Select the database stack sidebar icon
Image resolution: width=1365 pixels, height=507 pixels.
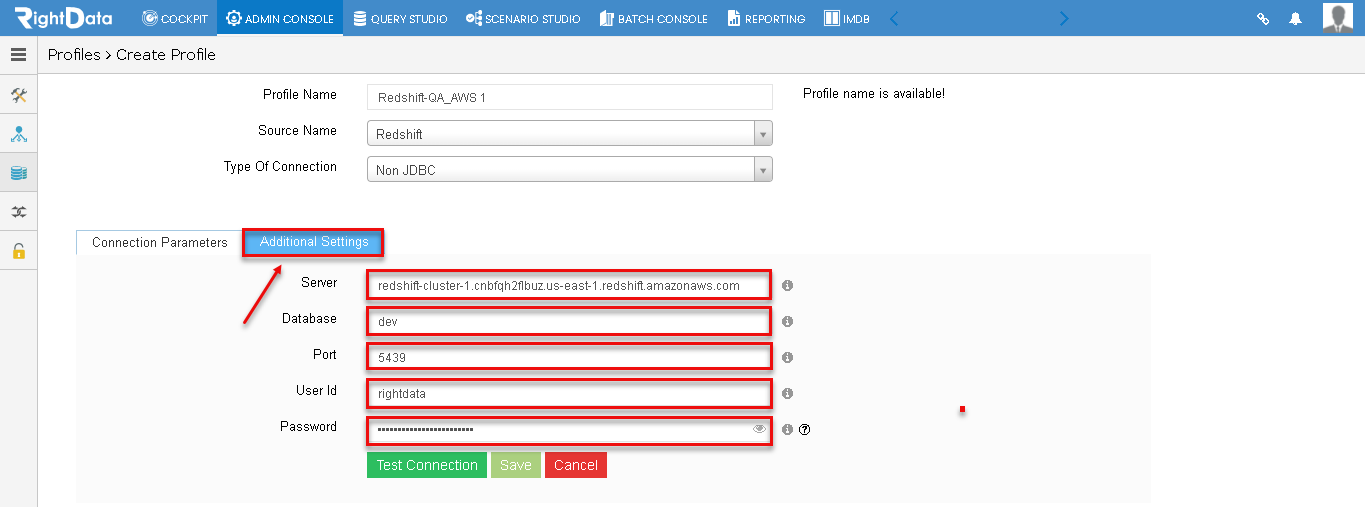[x=18, y=173]
